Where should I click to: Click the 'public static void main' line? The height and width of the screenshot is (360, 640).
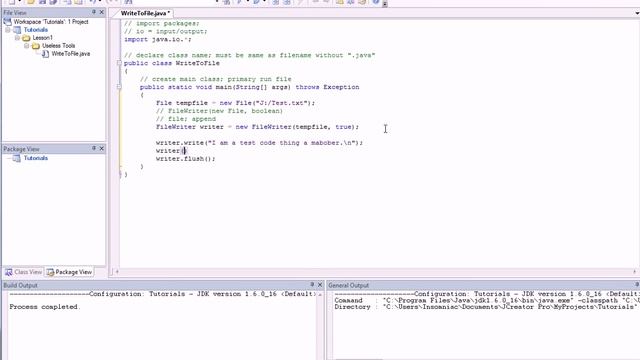click(x=249, y=87)
